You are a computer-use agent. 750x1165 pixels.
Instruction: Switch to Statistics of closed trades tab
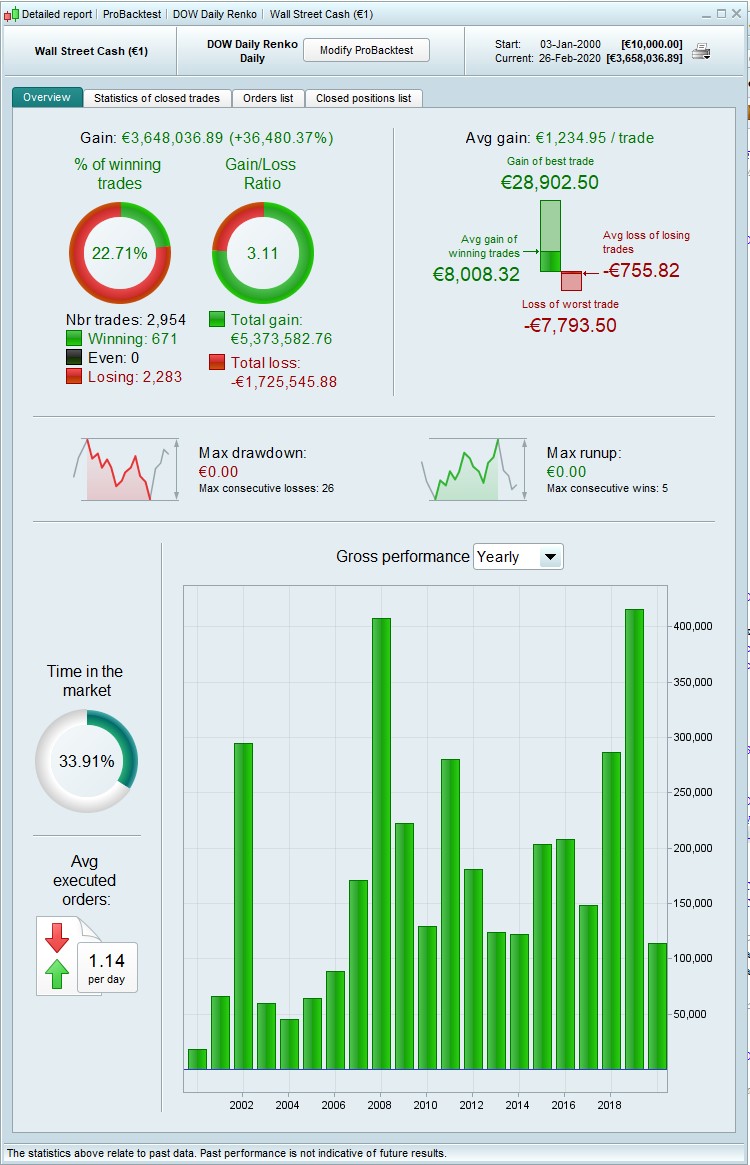pos(157,98)
